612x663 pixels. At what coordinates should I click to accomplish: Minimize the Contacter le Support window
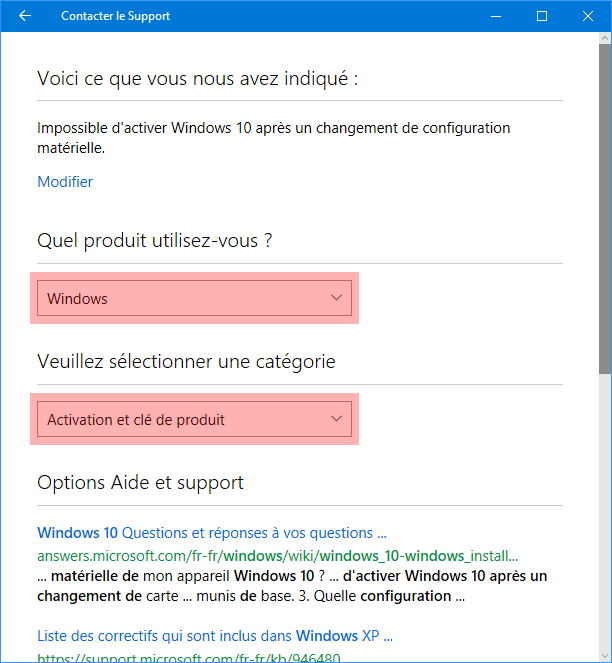pos(496,16)
